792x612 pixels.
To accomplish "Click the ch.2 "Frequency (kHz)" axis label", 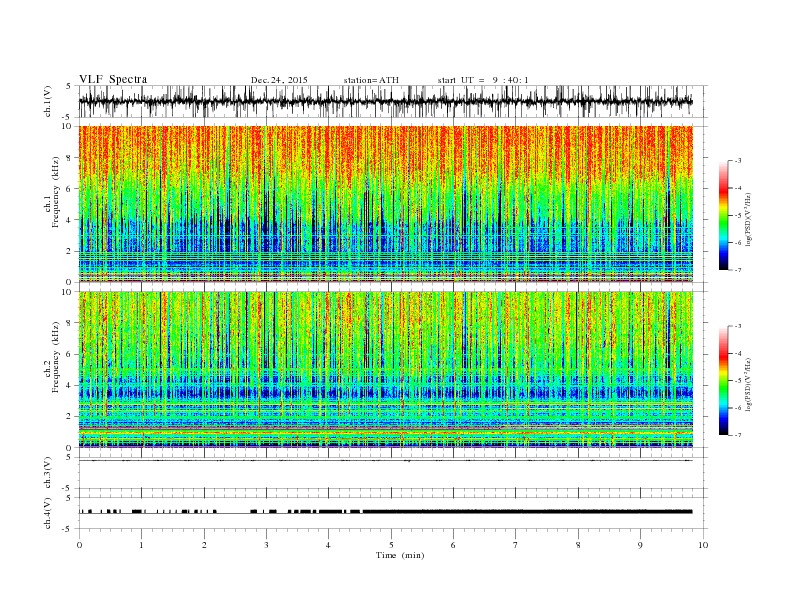I will [x=56, y=356].
